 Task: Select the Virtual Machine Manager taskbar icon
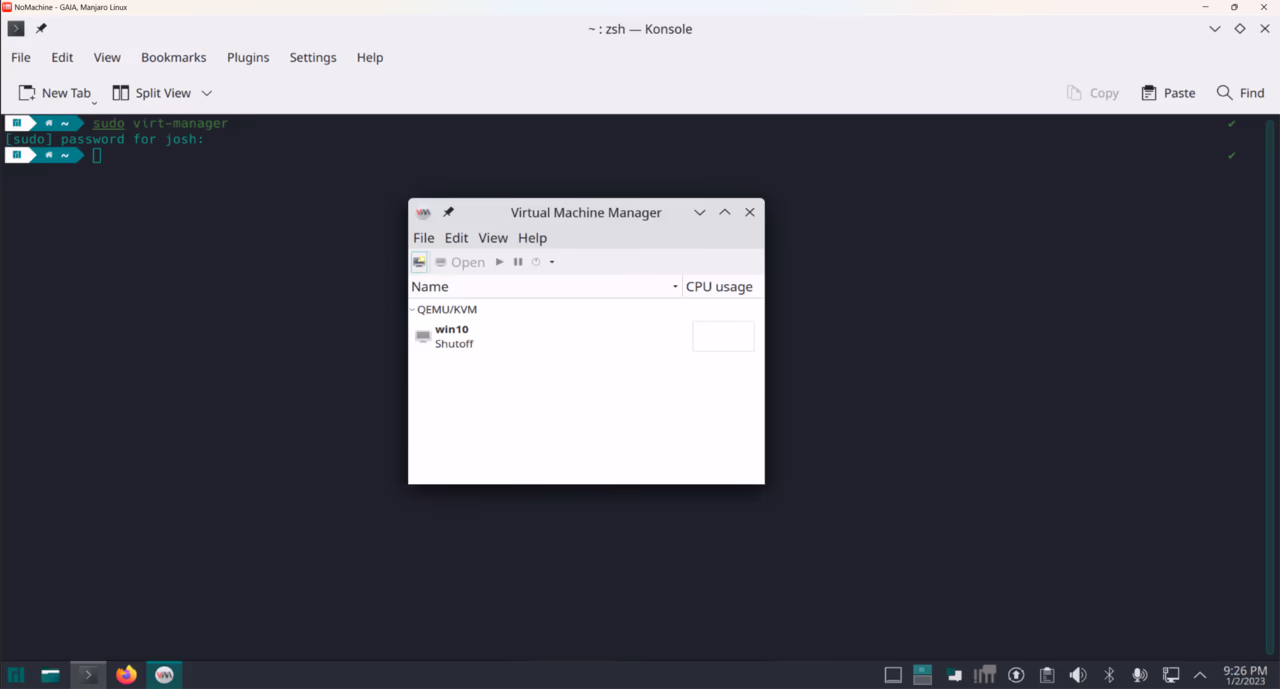164,675
